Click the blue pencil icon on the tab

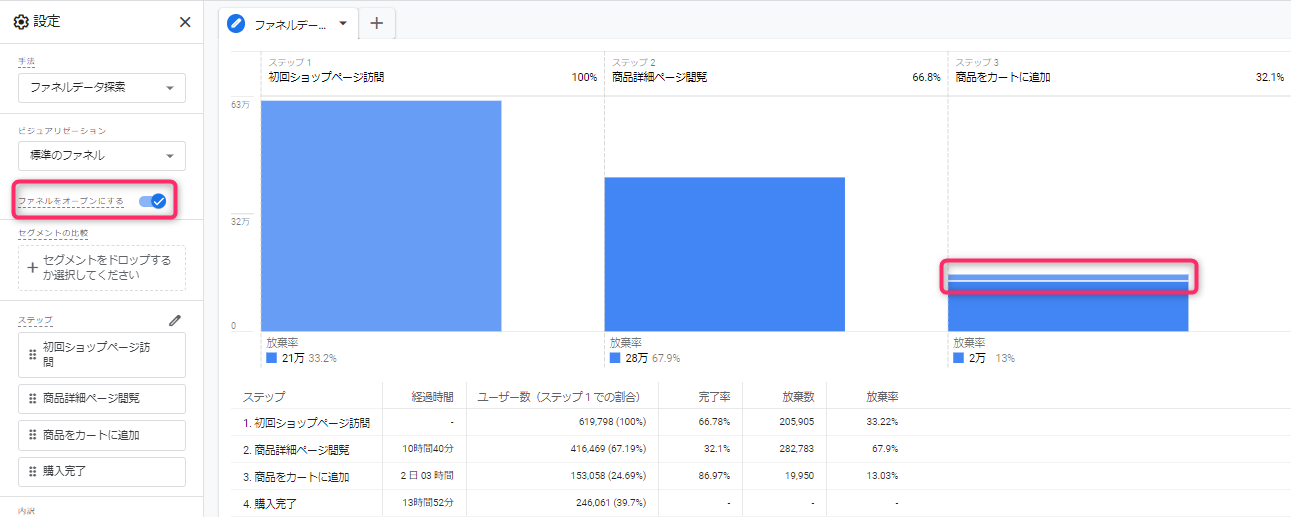point(237,24)
